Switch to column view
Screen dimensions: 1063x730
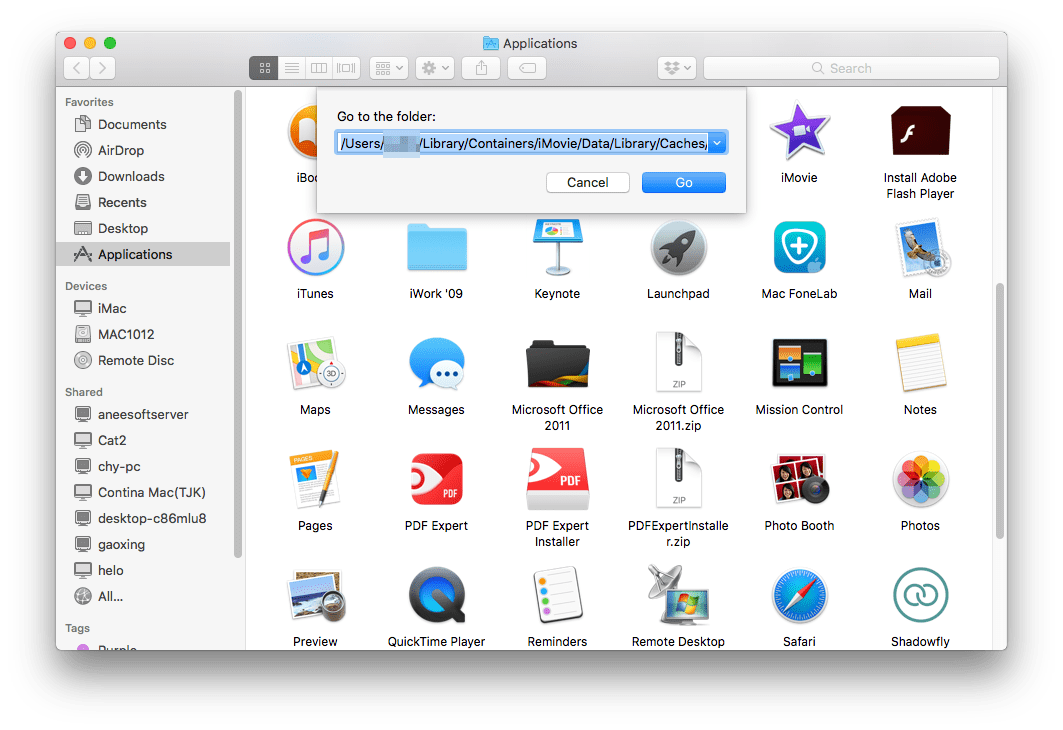coord(318,68)
